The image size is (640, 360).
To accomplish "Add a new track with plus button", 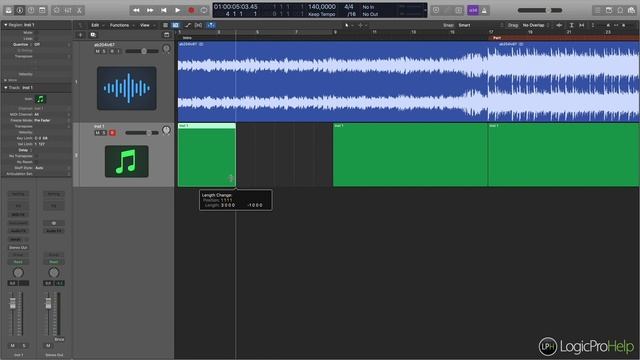I will point(80,35).
